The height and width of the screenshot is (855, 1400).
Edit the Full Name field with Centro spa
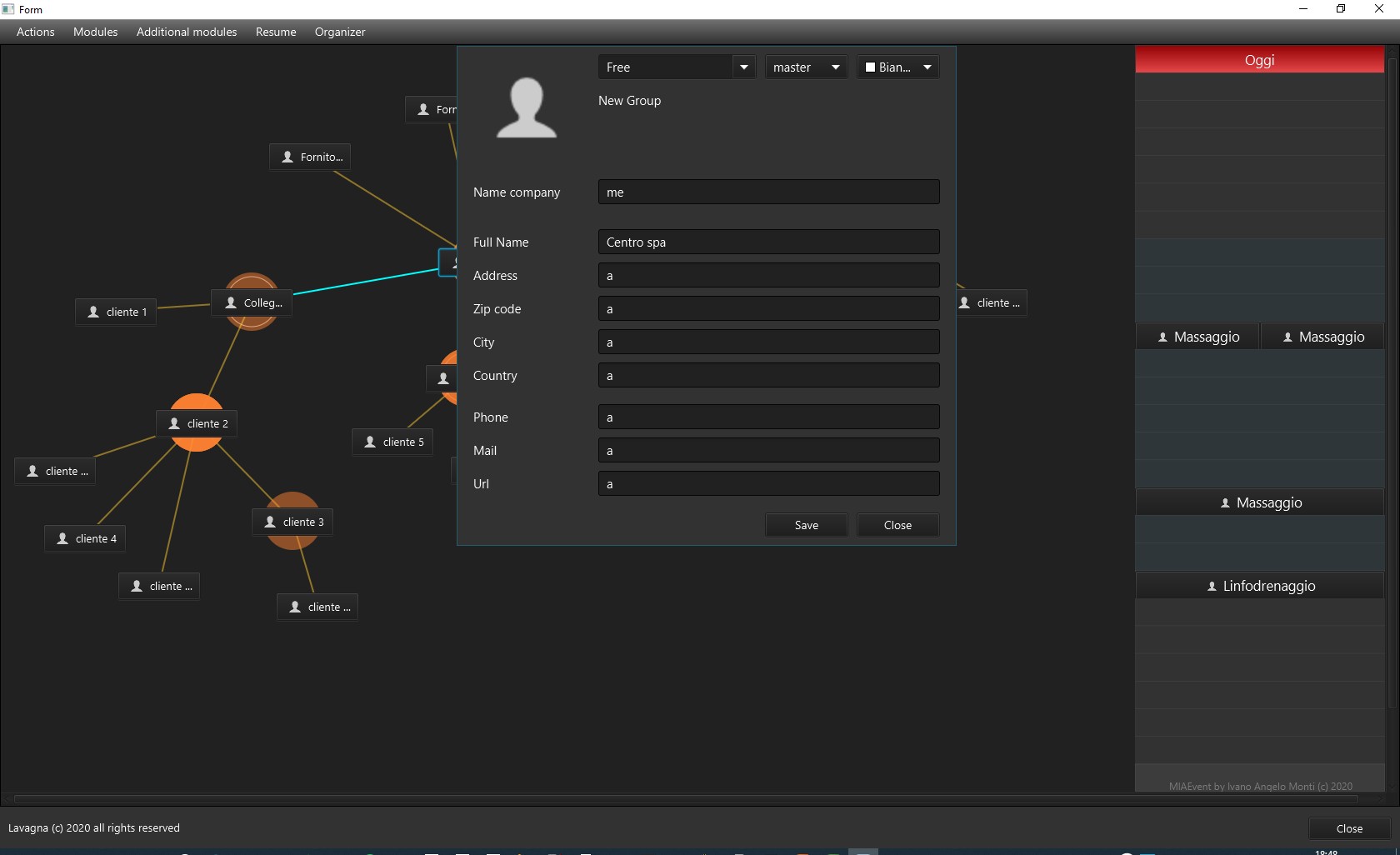pos(769,242)
